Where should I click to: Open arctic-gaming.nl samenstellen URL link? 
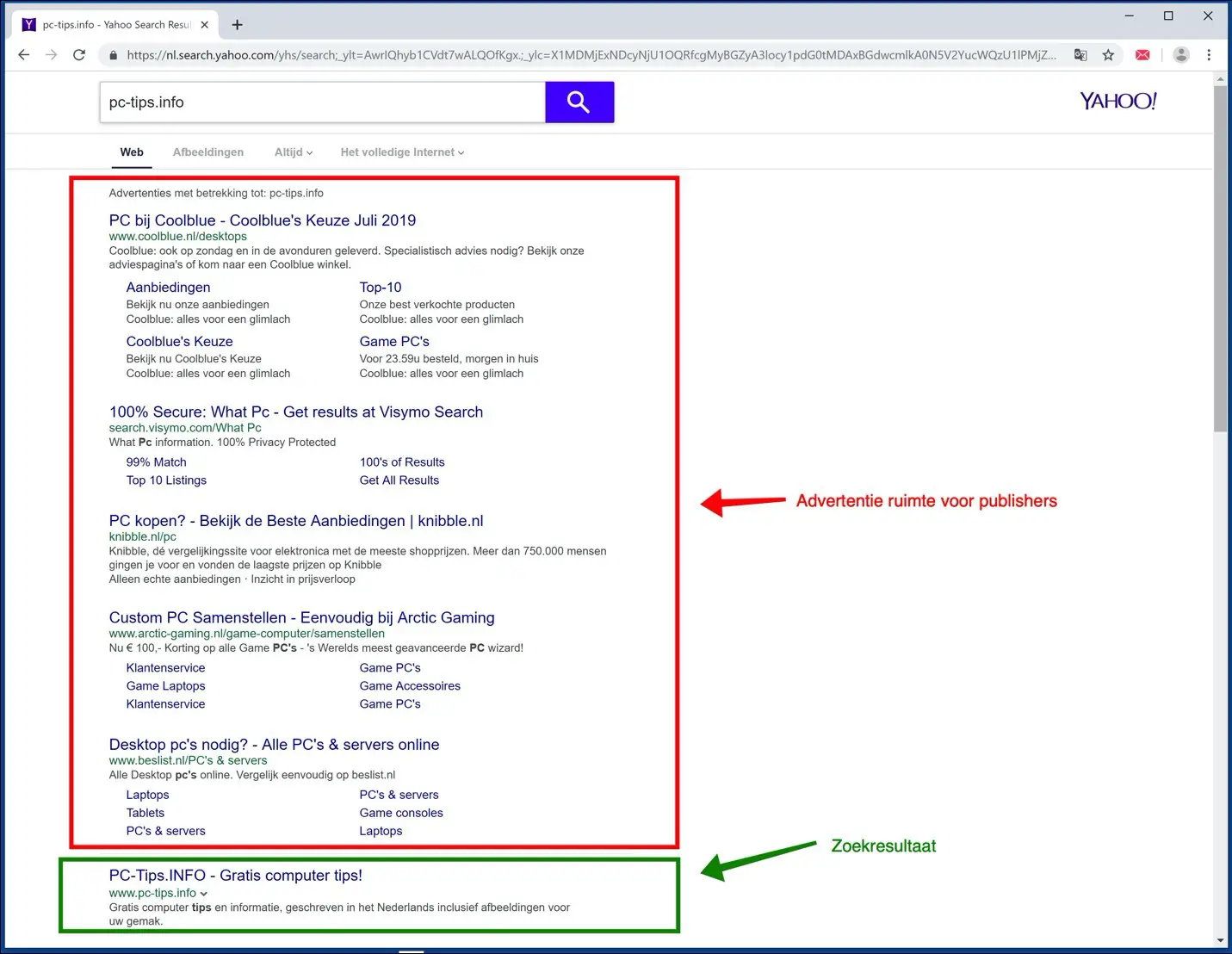(246, 634)
